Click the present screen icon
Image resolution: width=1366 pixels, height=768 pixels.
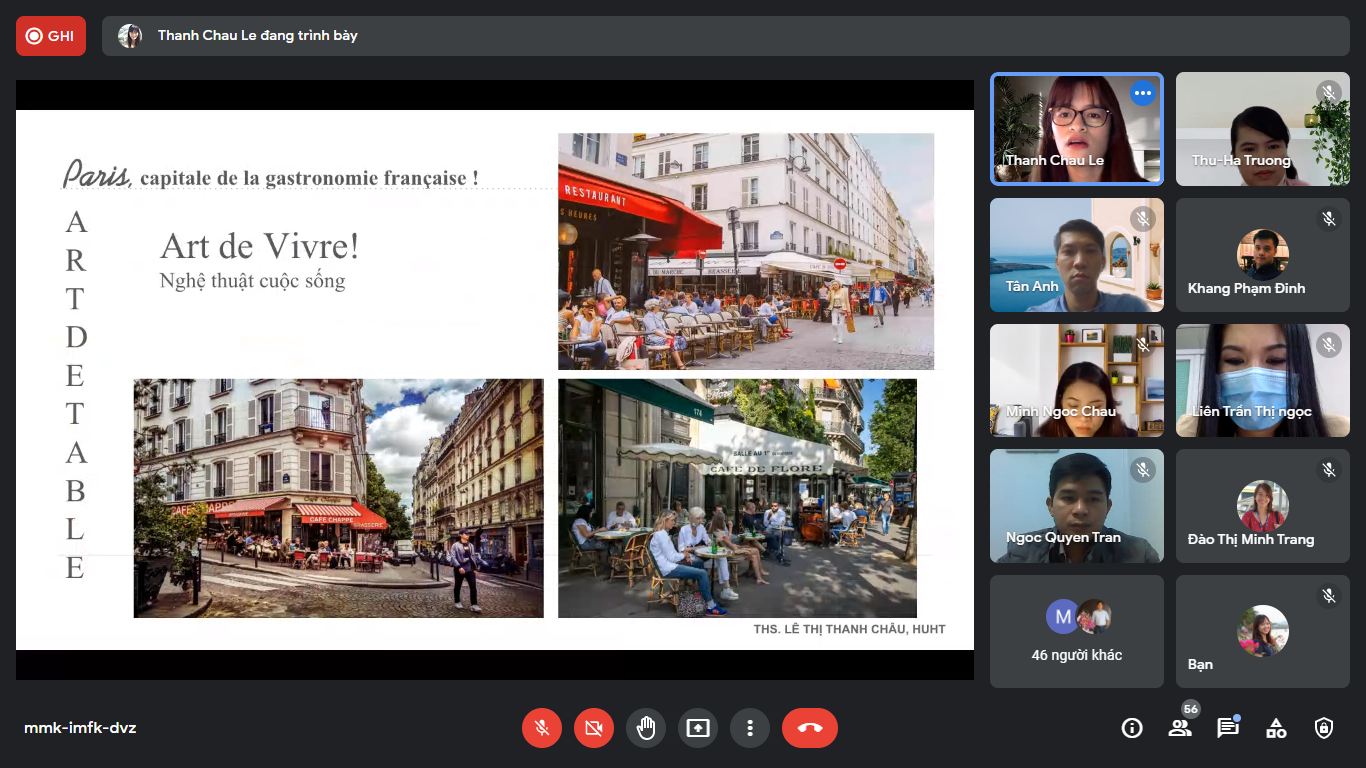(698, 728)
